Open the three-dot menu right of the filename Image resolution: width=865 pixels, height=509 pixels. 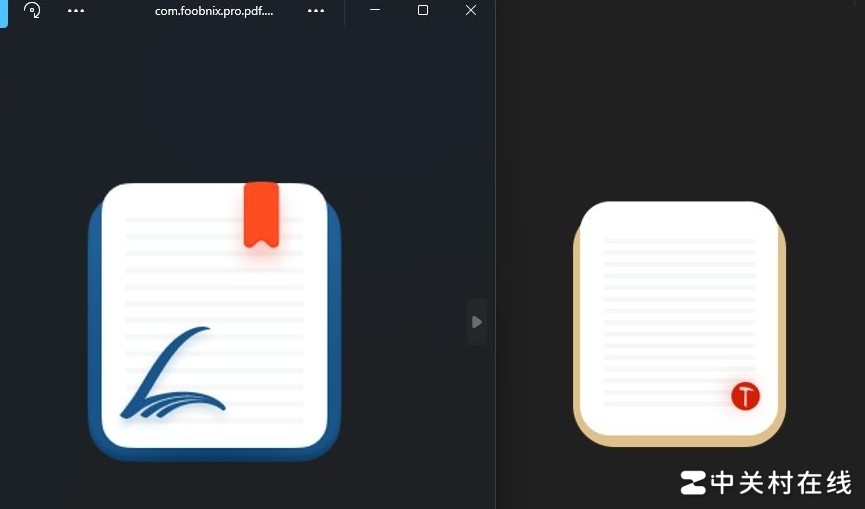click(316, 11)
